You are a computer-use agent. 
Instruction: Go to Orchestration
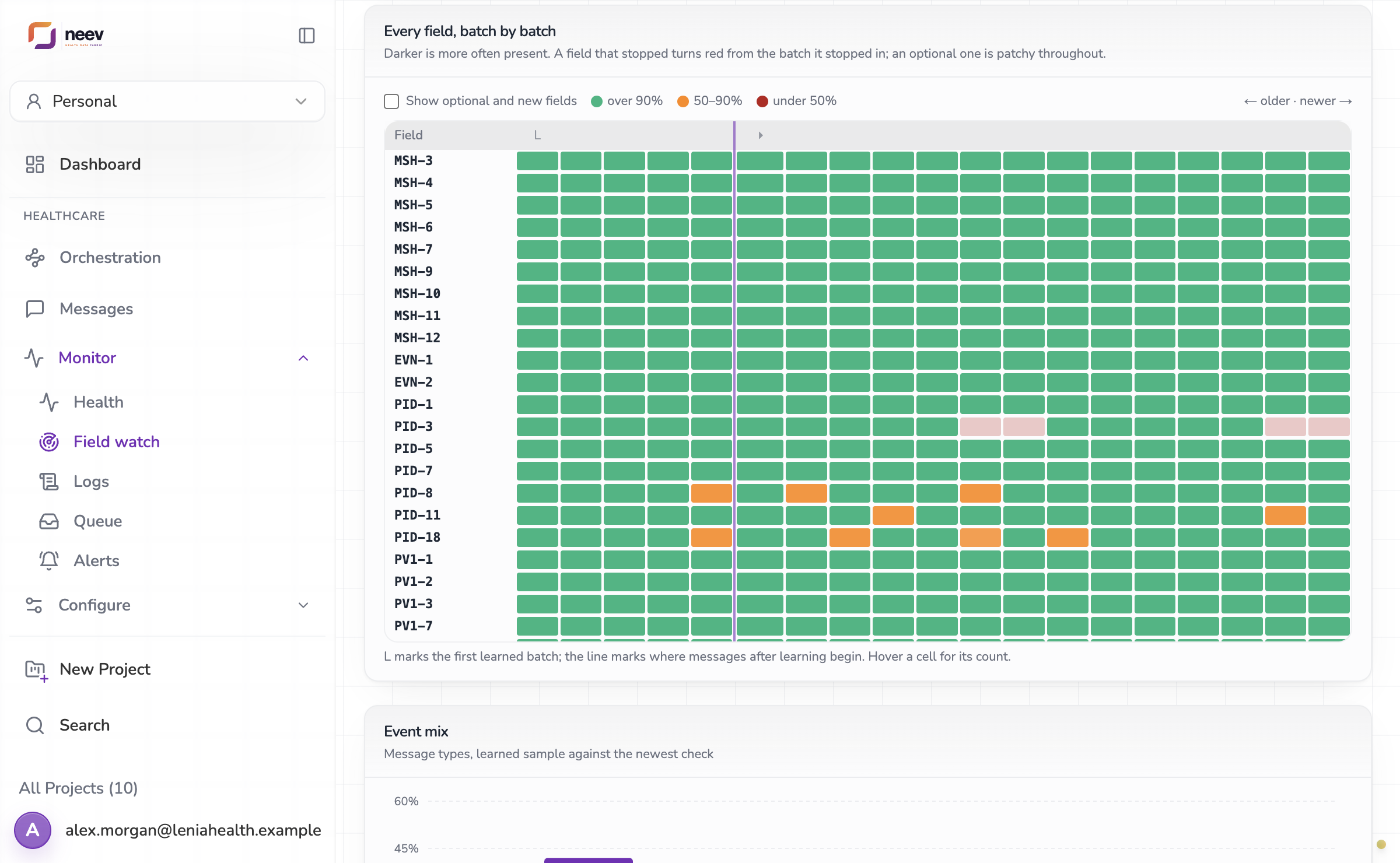point(110,258)
